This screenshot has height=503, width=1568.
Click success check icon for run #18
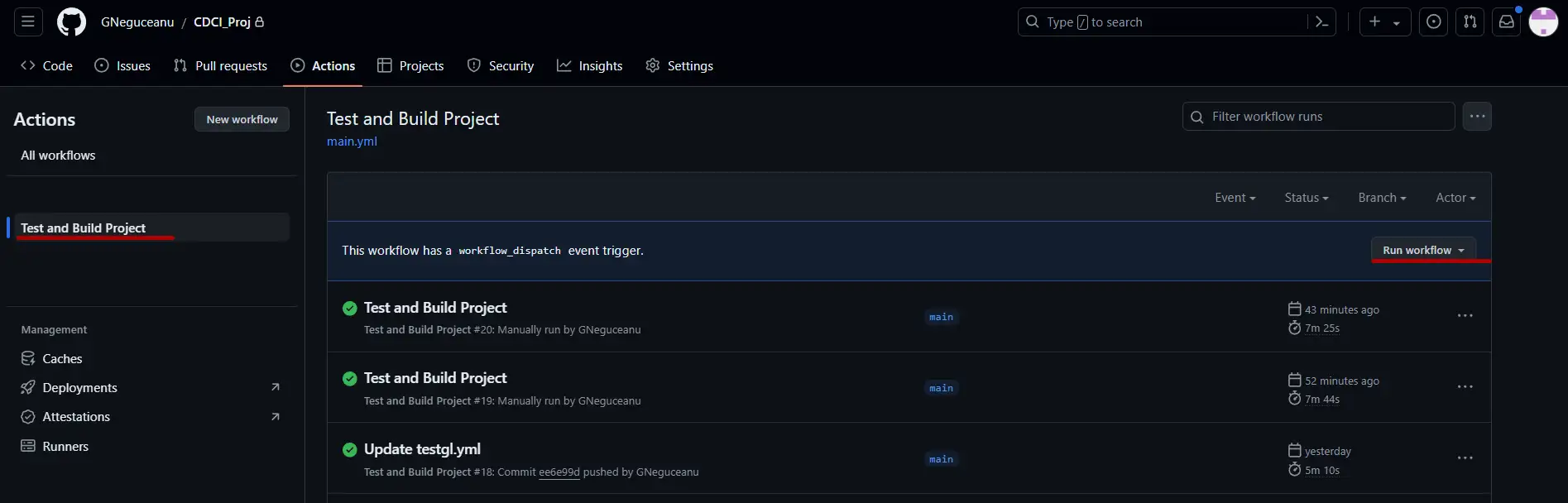(x=350, y=450)
